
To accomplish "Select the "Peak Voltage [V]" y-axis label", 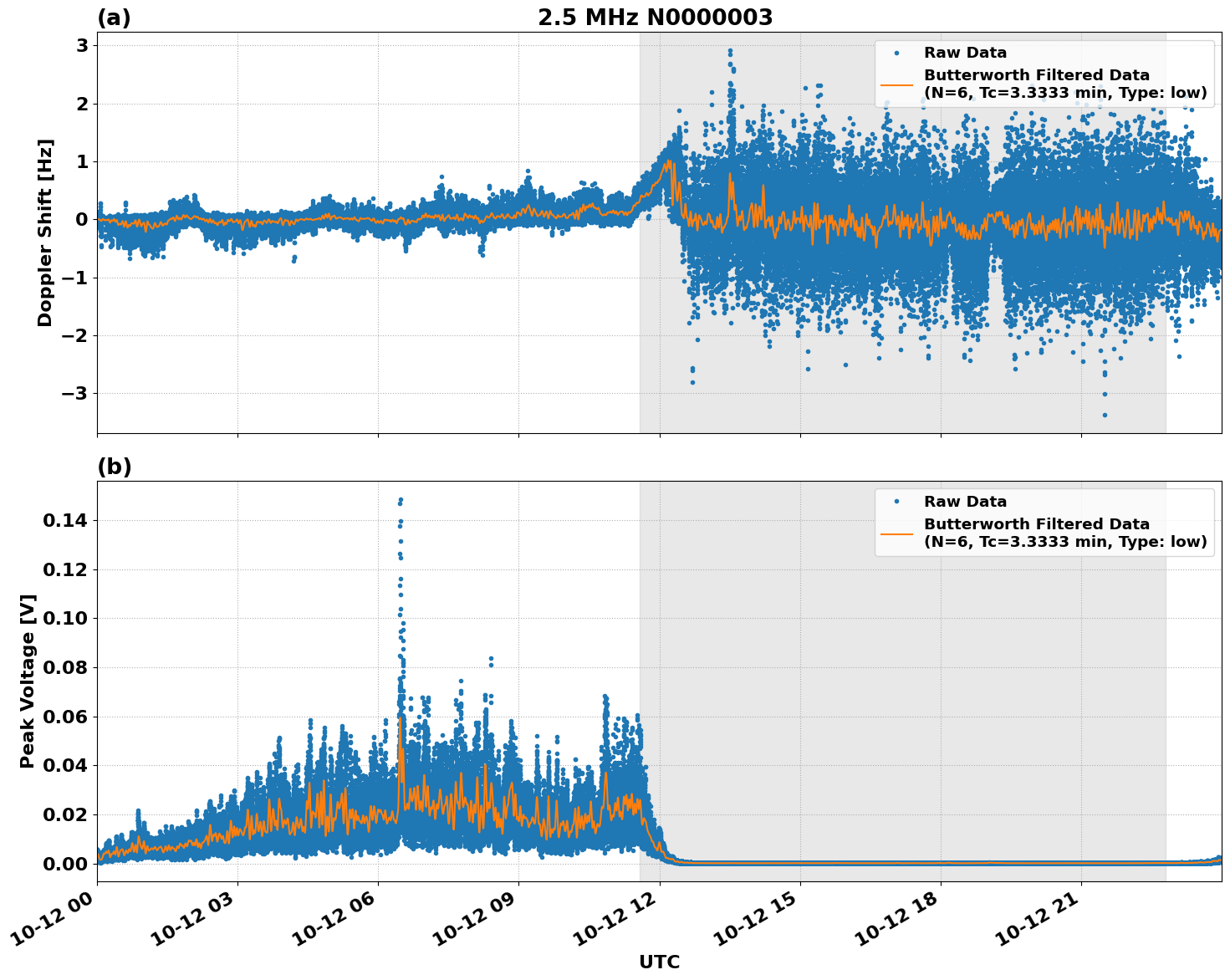I will click(x=28, y=681).
